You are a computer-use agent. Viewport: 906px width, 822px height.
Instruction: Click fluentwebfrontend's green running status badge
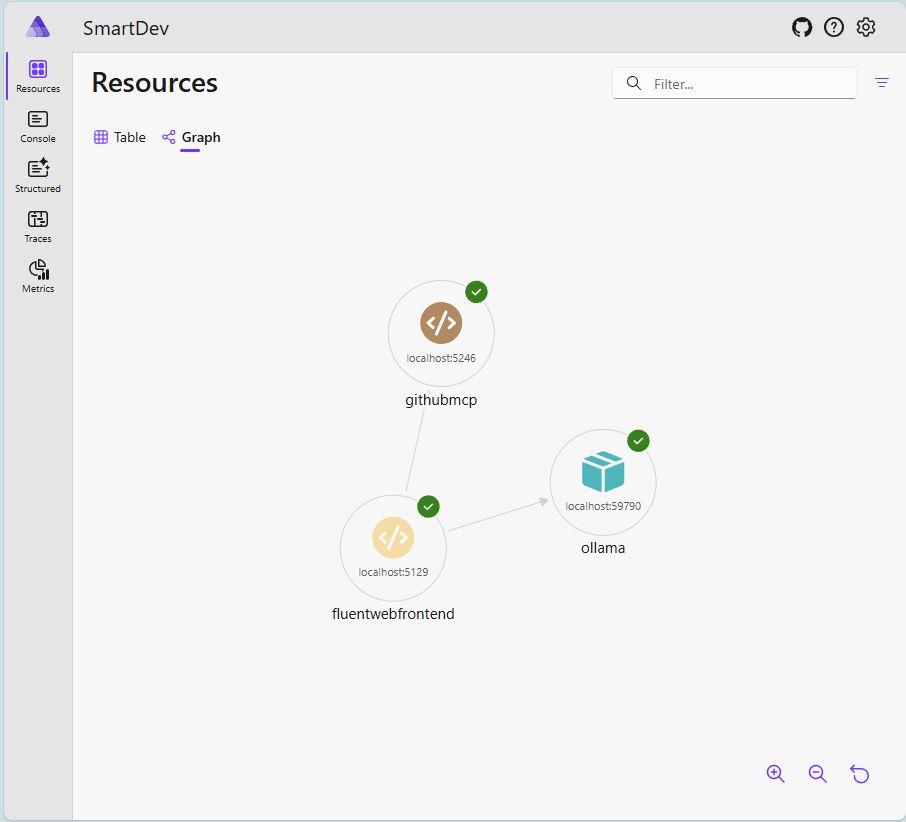pos(428,507)
